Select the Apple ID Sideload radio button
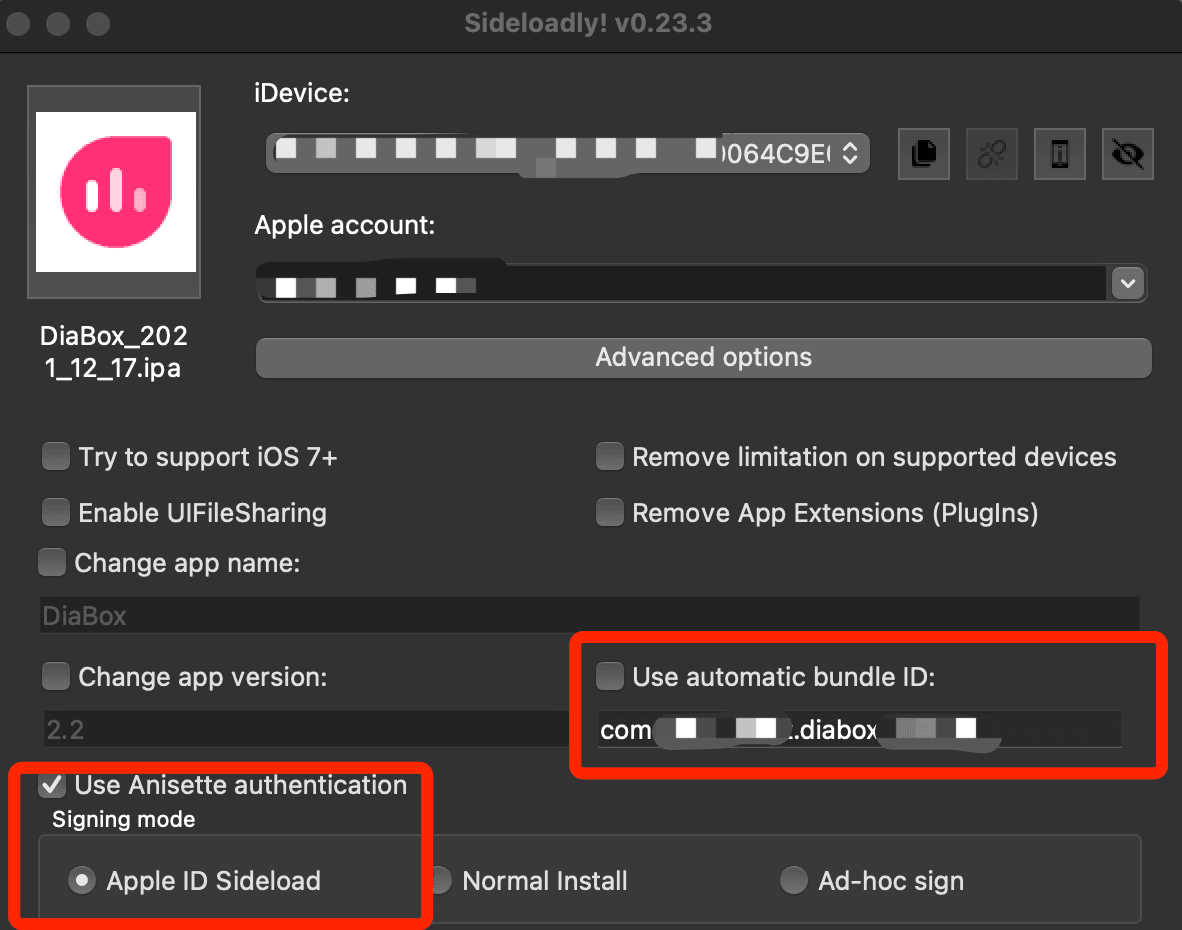The image size is (1182, 930). [81, 880]
